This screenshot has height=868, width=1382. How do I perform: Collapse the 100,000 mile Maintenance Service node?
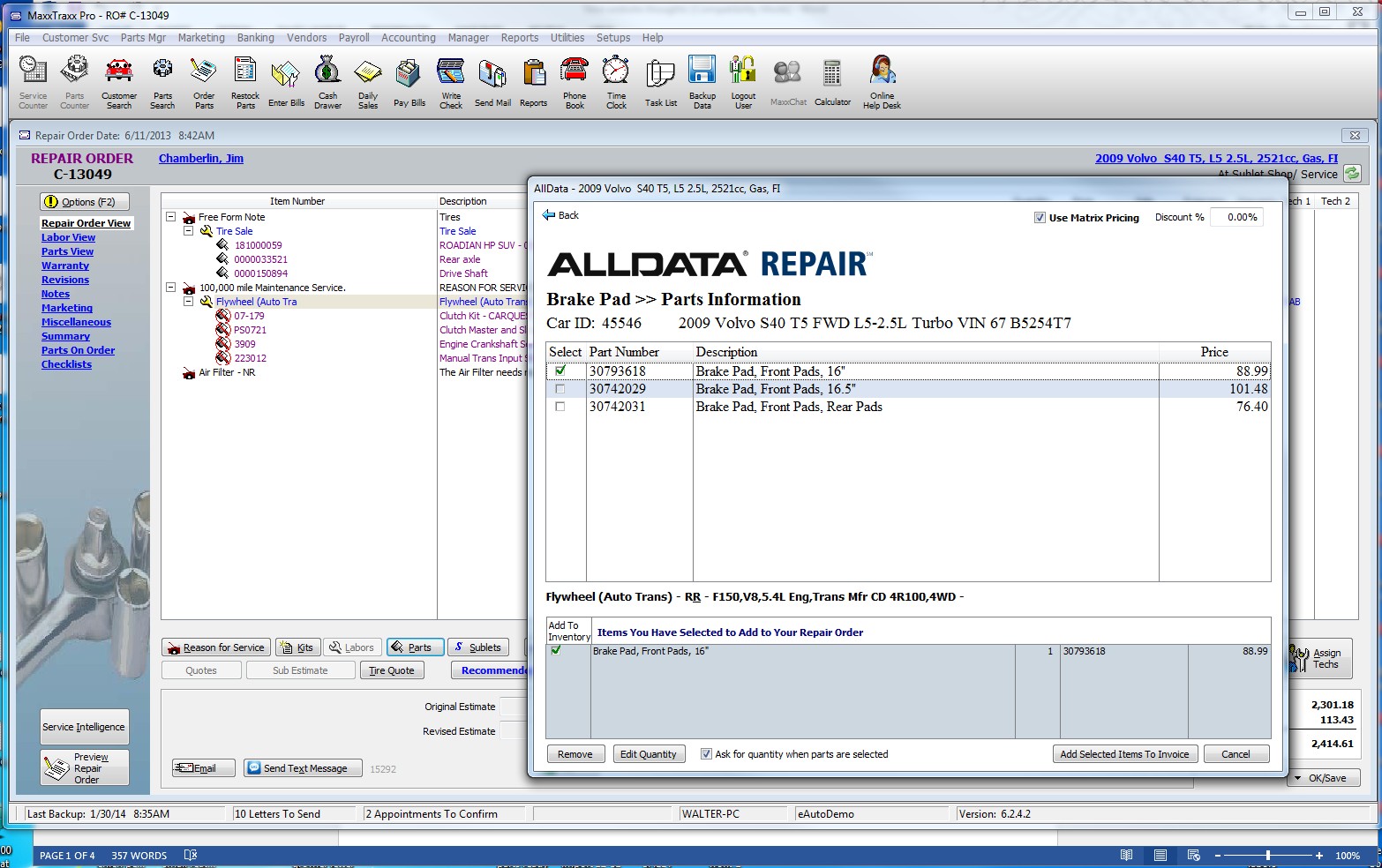click(171, 288)
